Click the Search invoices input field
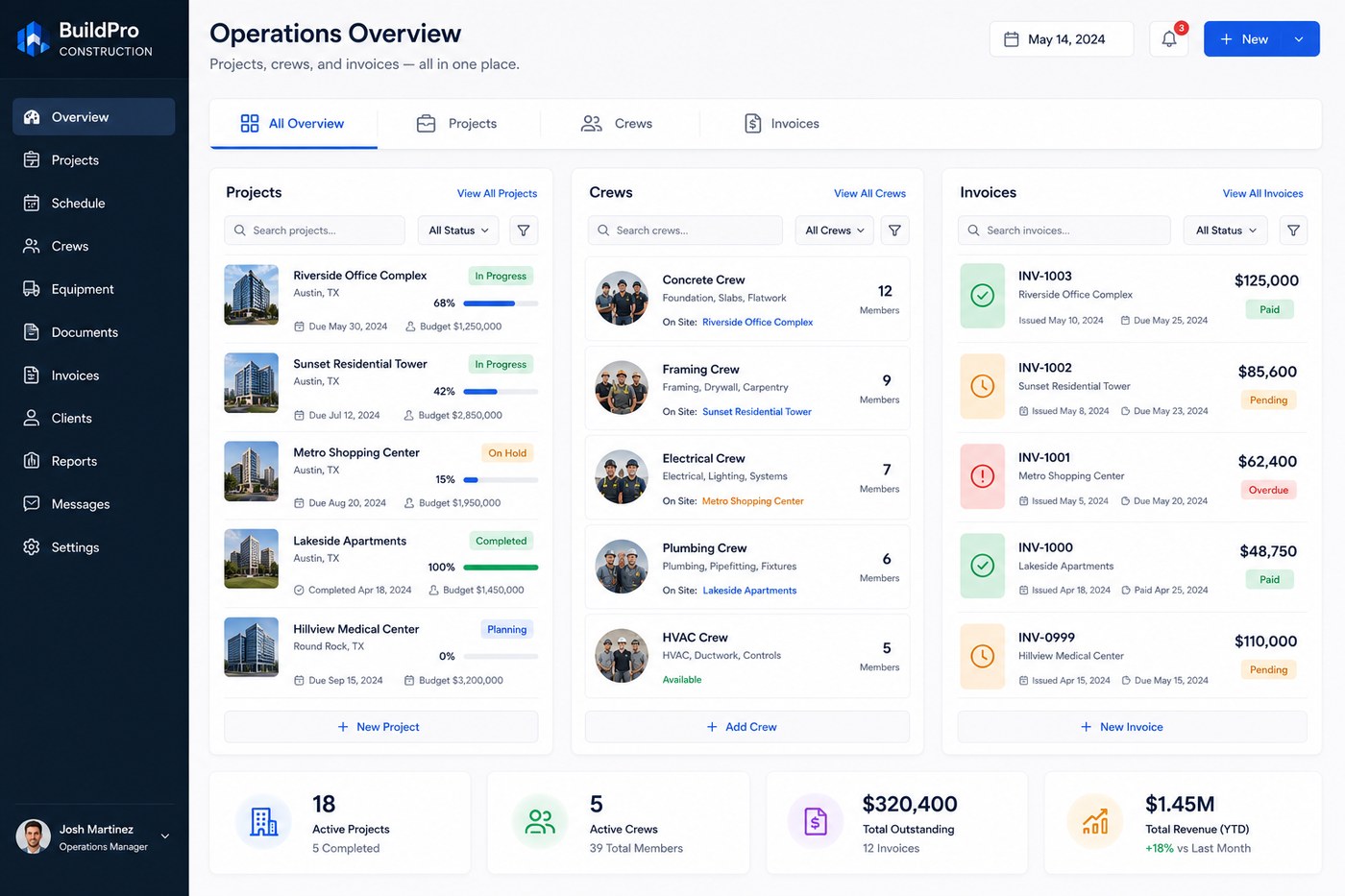The image size is (1345, 896). point(1064,230)
